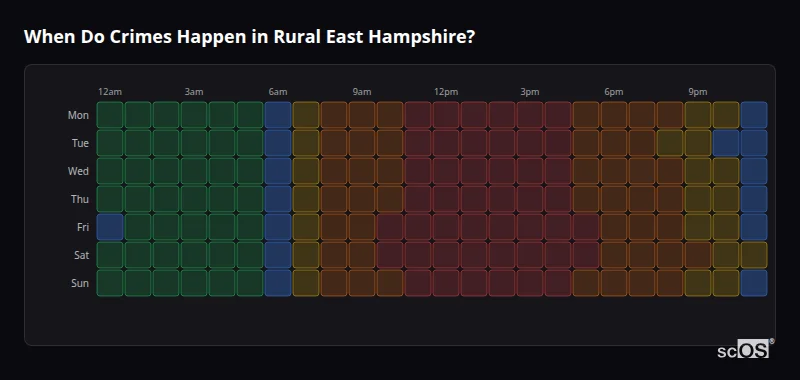Image resolution: width=800 pixels, height=380 pixels.
Task: Click the Fri row label
Action: click(83, 227)
